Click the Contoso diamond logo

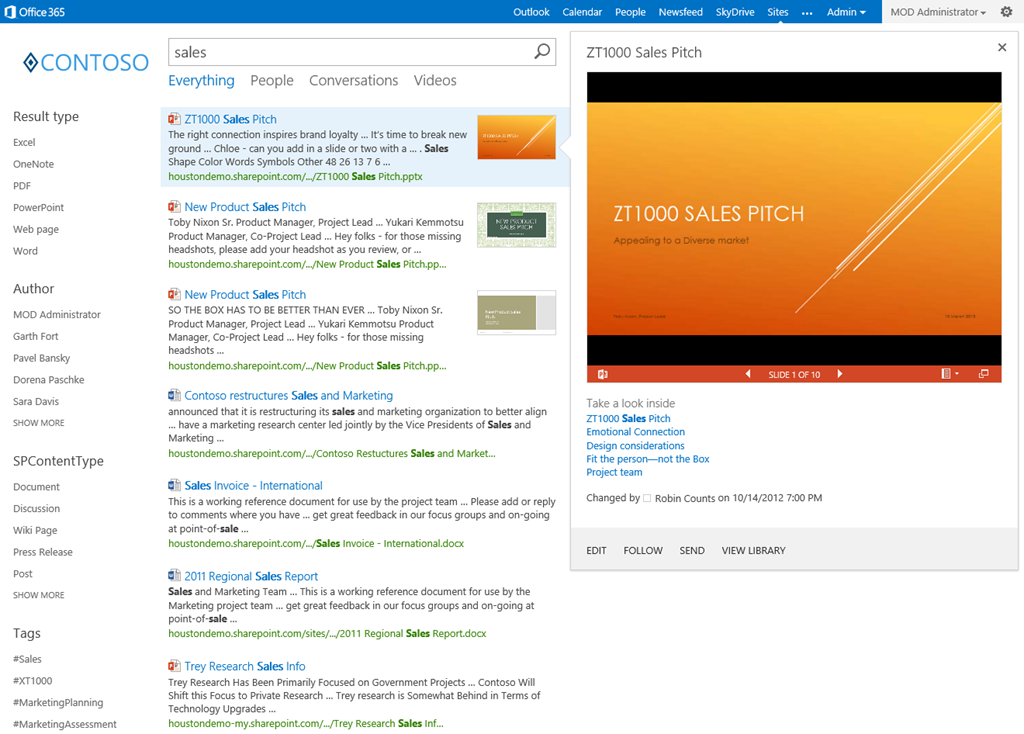pos(30,63)
